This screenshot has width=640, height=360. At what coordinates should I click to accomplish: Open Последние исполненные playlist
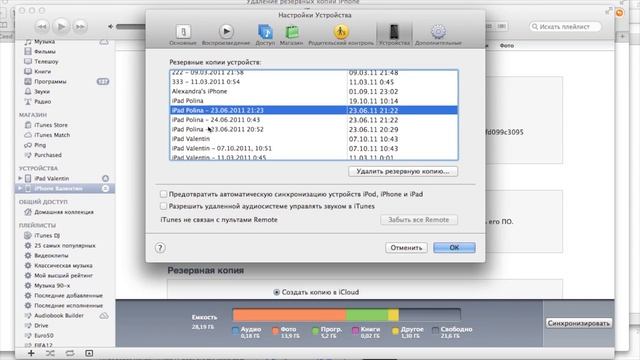pos(68,306)
